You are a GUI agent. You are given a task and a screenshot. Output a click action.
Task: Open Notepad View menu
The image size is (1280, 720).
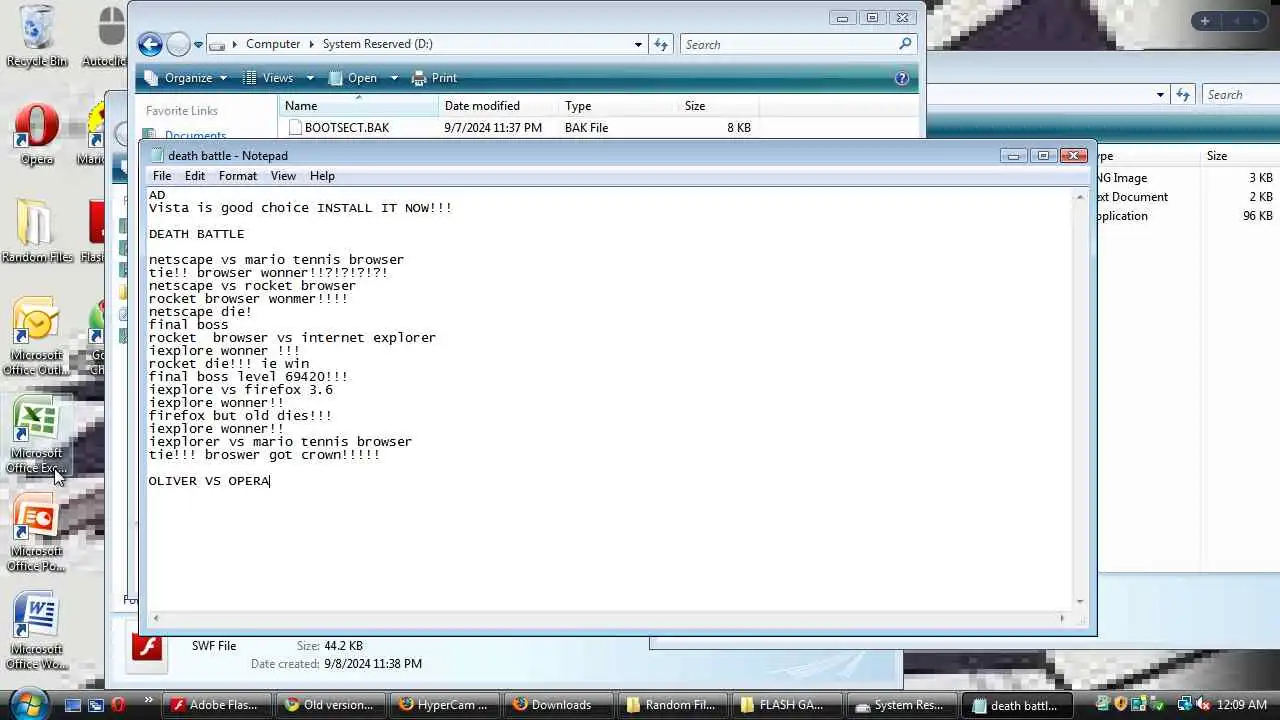tap(283, 176)
